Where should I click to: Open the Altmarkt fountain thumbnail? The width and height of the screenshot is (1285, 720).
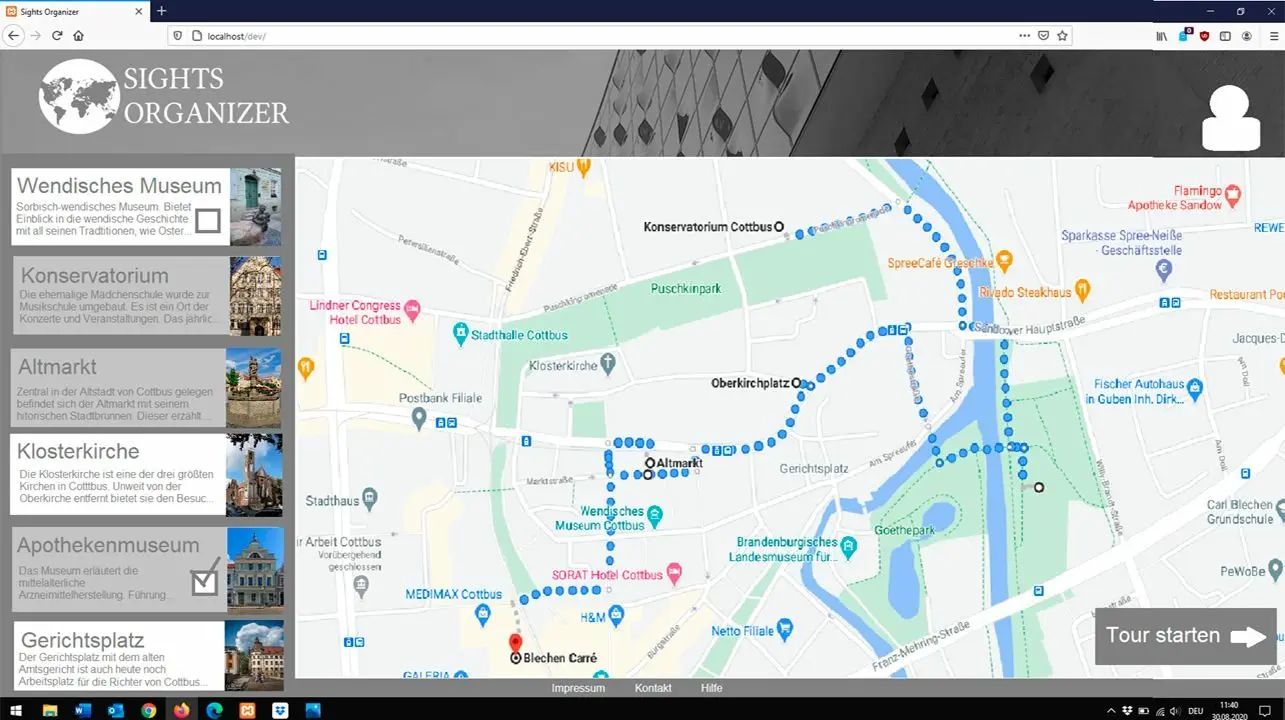pyautogui.click(x=254, y=388)
